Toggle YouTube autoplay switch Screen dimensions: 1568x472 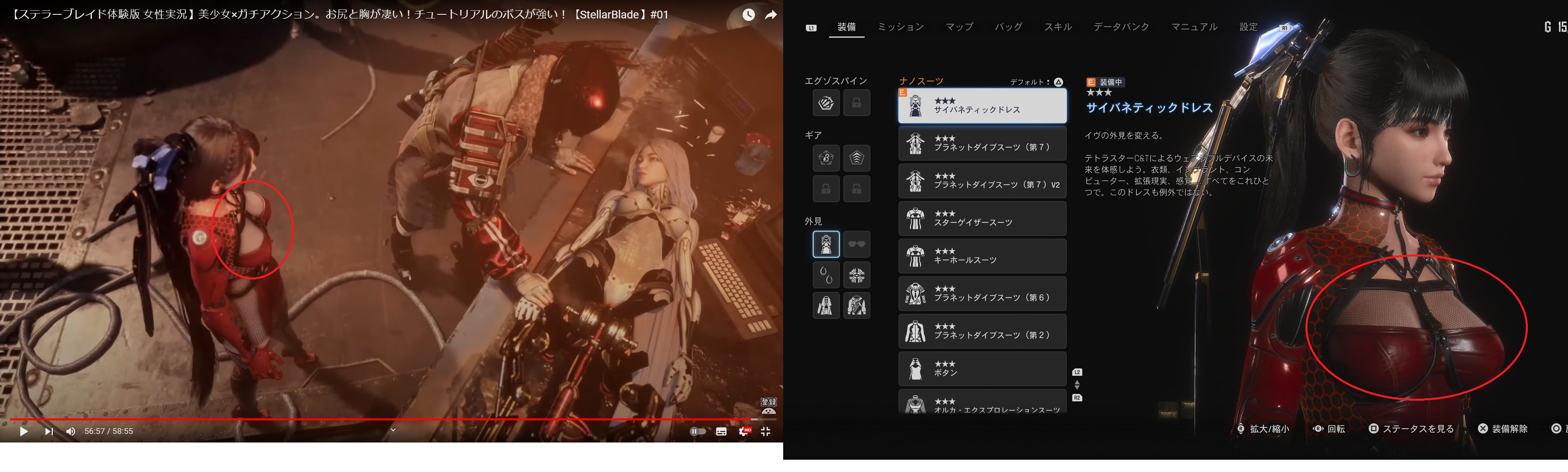(x=698, y=431)
